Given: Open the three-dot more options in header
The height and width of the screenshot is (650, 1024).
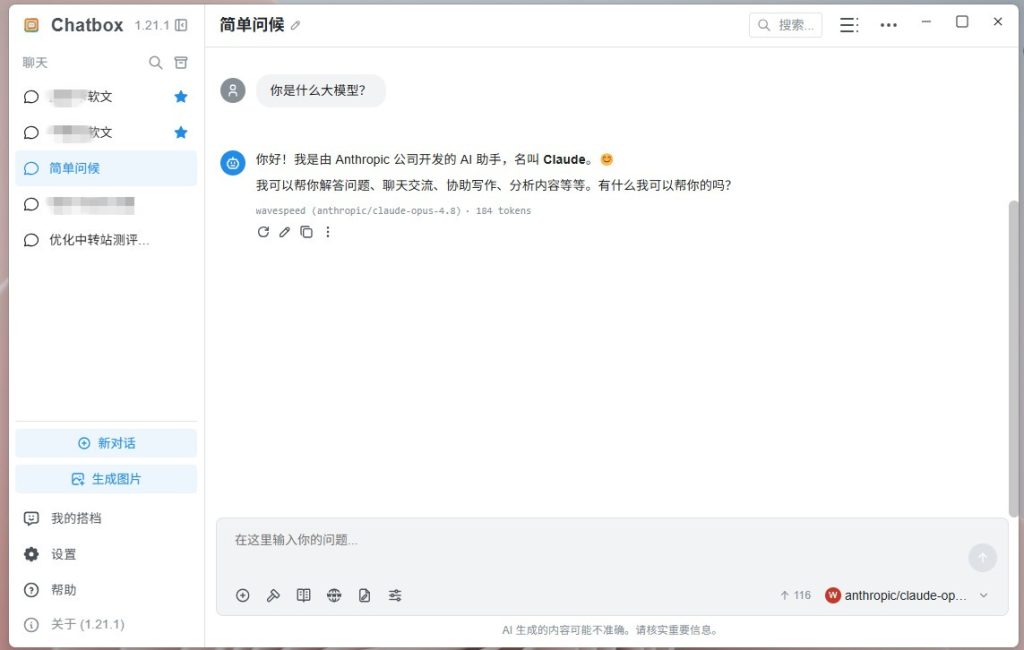Looking at the screenshot, I should point(888,25).
